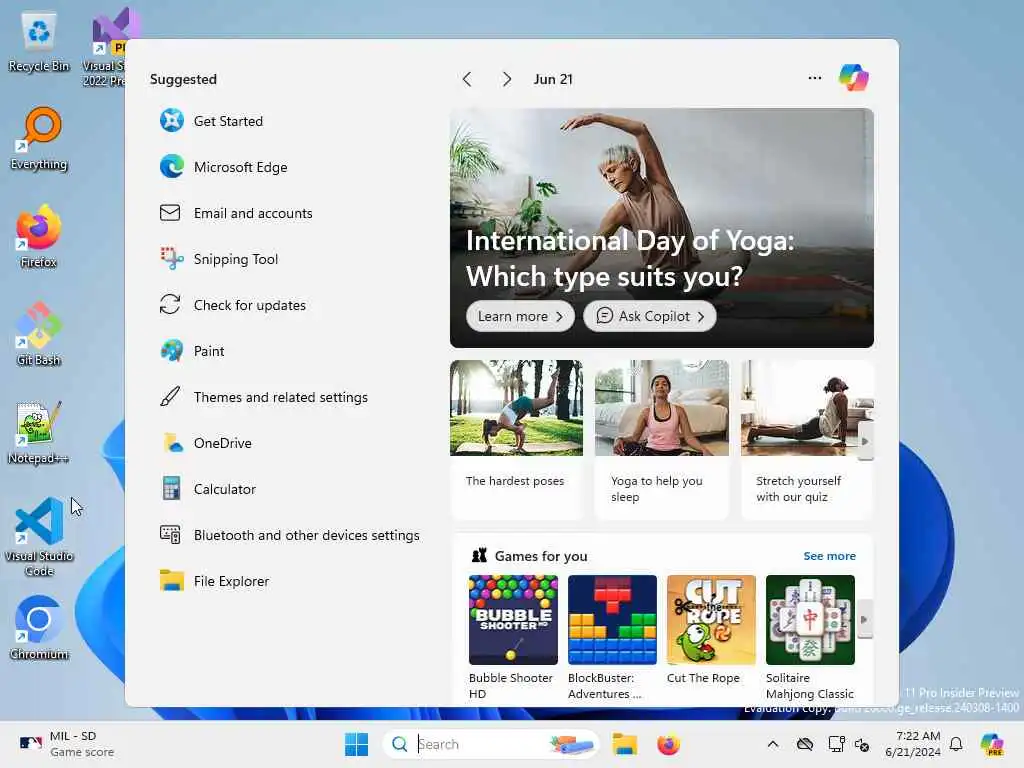Click Games for you heading
Viewport: 1024px width, 768px height.
(x=541, y=556)
